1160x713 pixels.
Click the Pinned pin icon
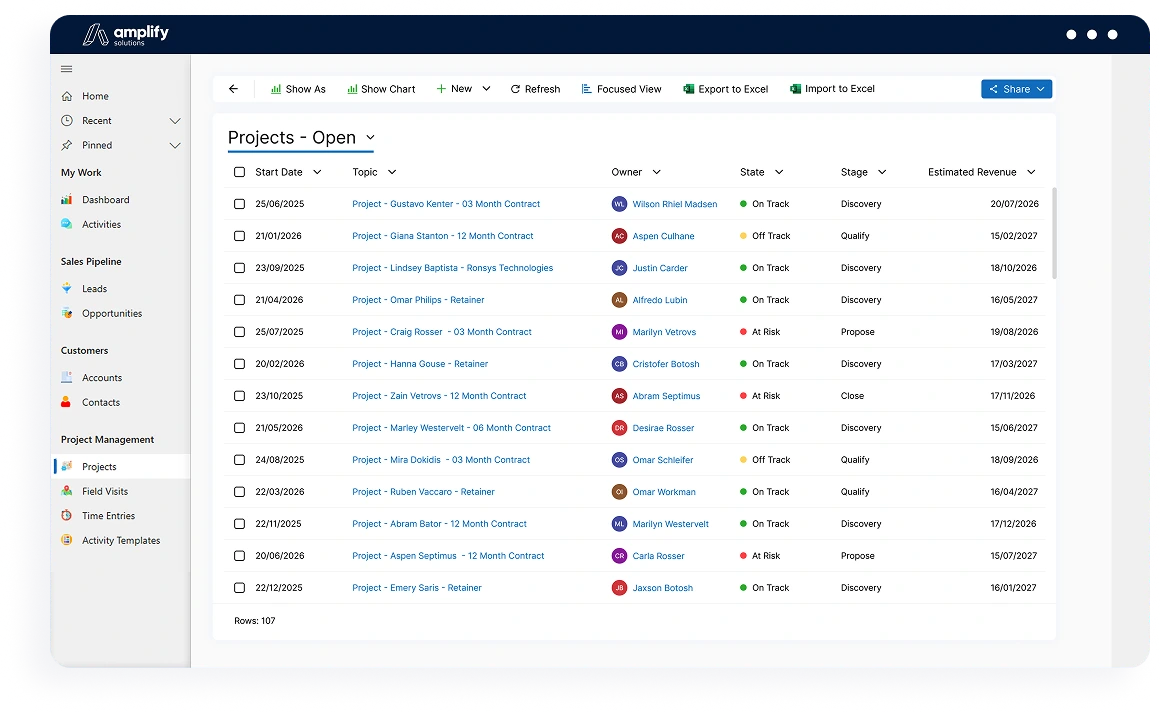[x=67, y=145]
